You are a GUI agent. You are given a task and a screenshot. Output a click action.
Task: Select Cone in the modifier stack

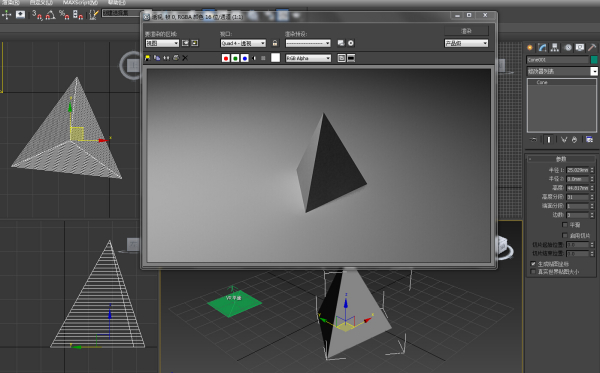point(542,82)
